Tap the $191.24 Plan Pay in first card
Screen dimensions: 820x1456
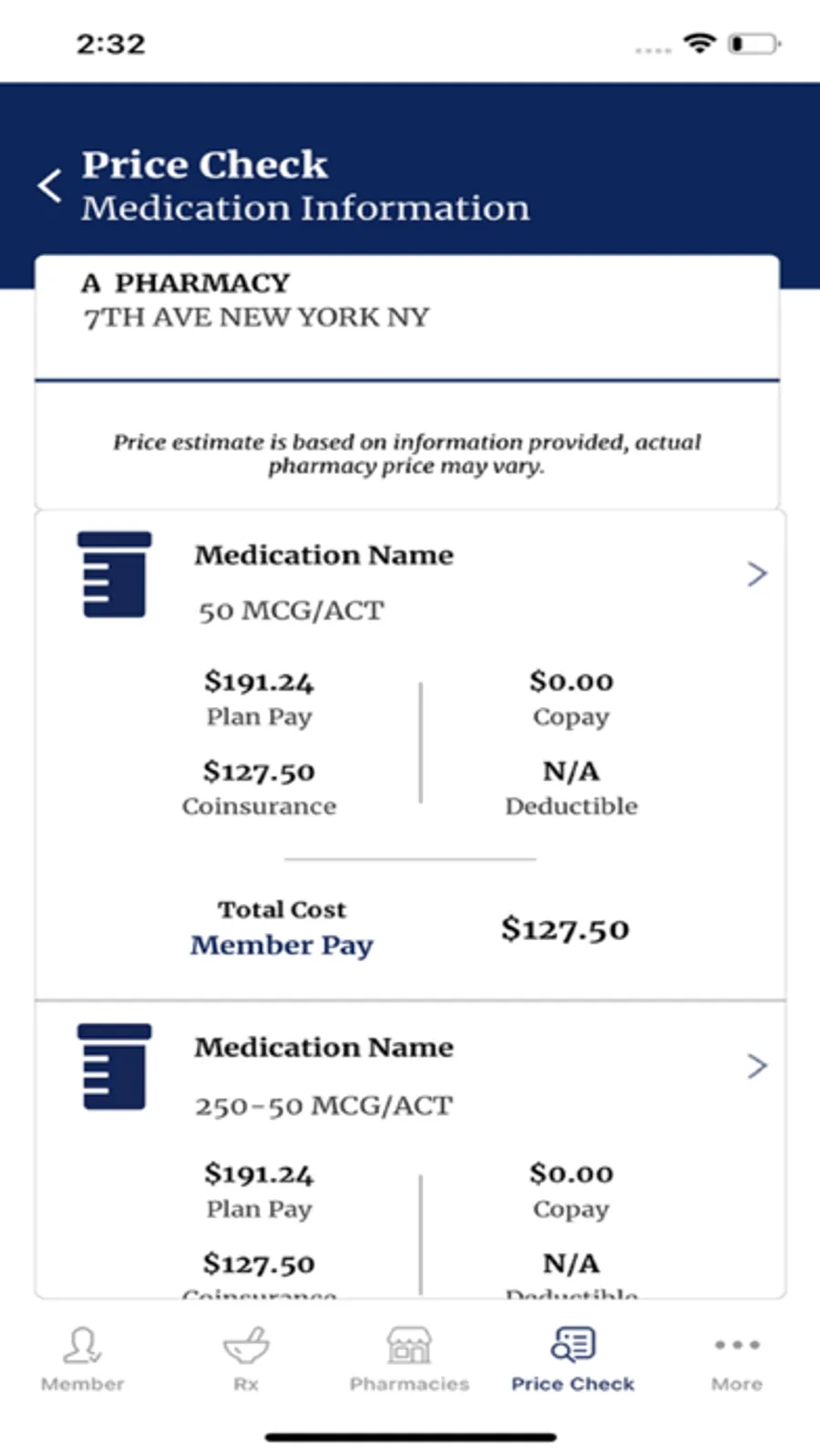259,682
